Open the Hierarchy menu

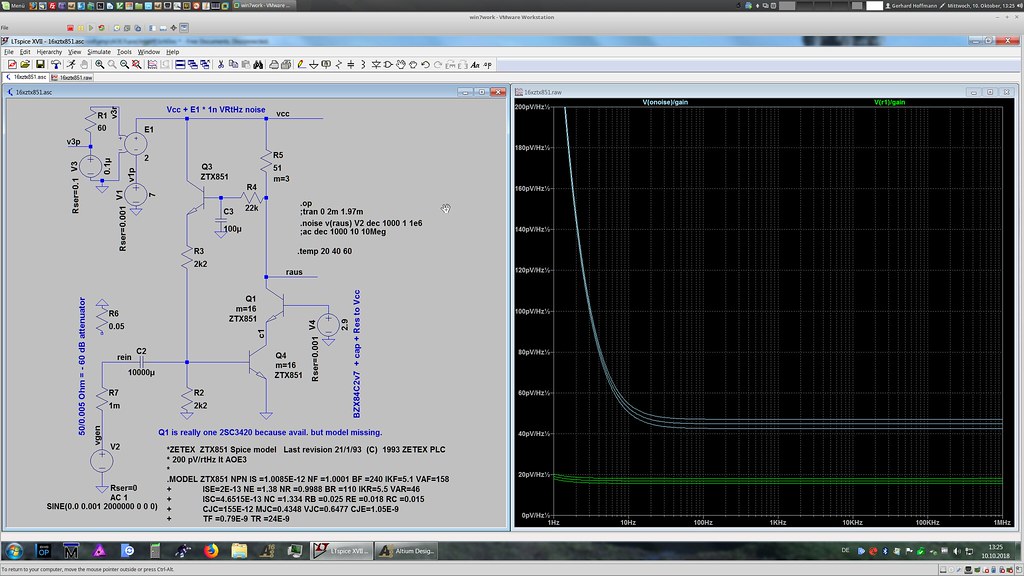pos(48,51)
